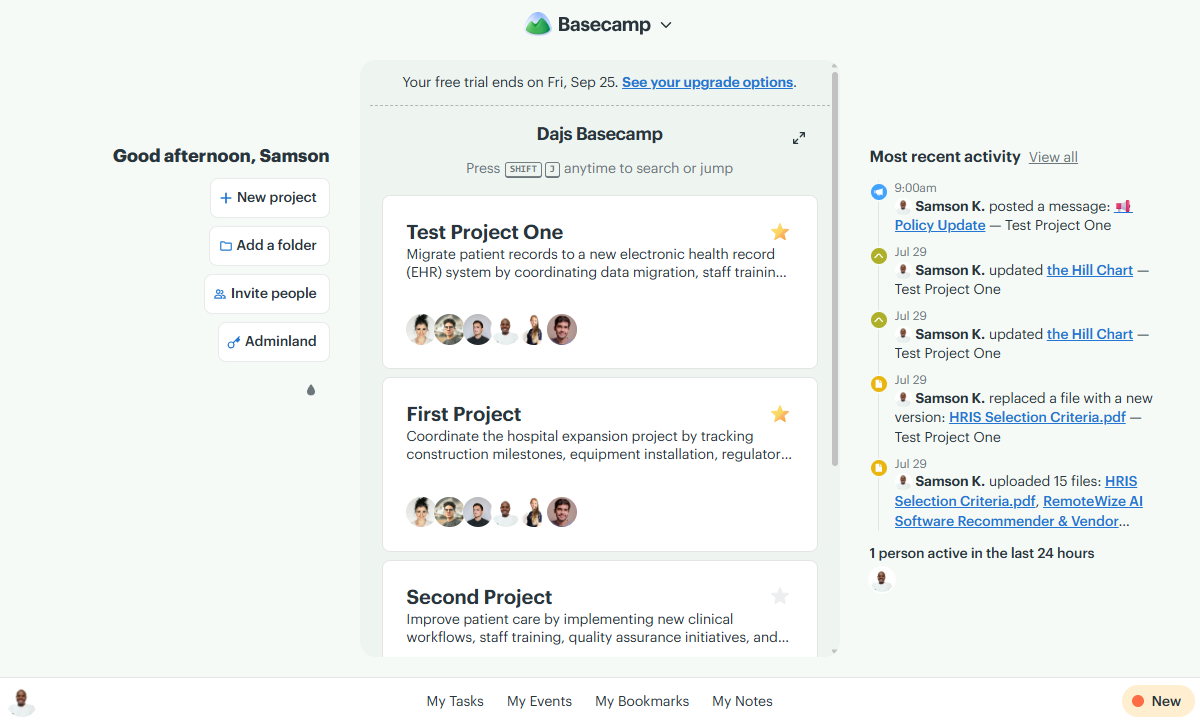Viewport: 1200px width, 720px height.
Task: Click the projects panel vertical scrollbar thumb
Action: tap(835, 268)
